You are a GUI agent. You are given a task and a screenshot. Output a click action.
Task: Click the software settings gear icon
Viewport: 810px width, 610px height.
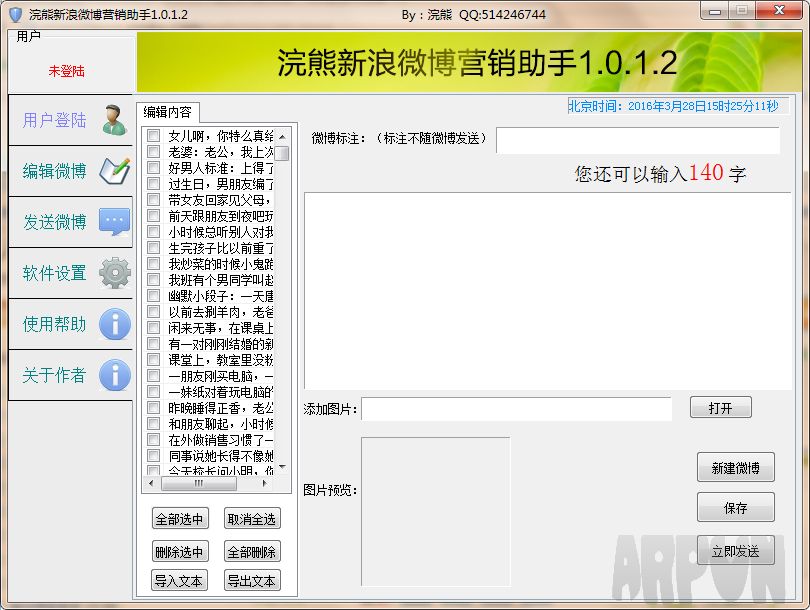114,273
